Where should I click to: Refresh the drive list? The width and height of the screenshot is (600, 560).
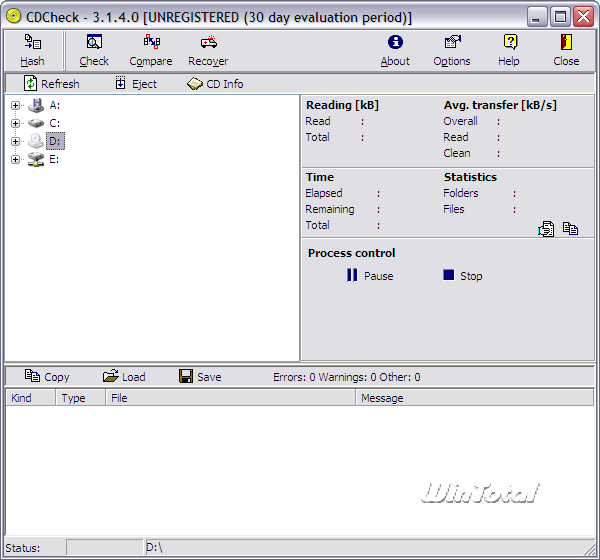pos(52,83)
